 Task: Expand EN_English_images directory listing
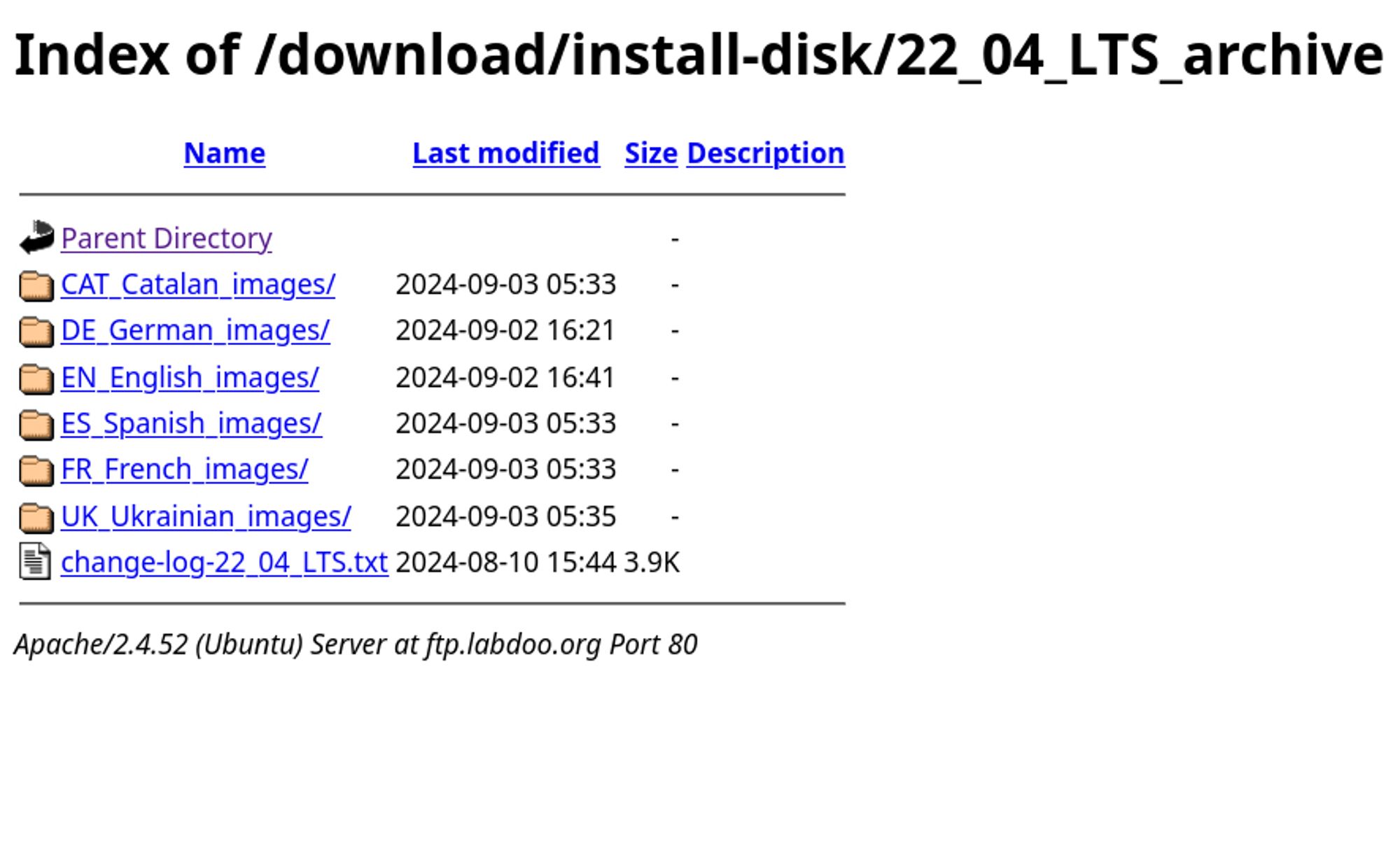click(189, 376)
